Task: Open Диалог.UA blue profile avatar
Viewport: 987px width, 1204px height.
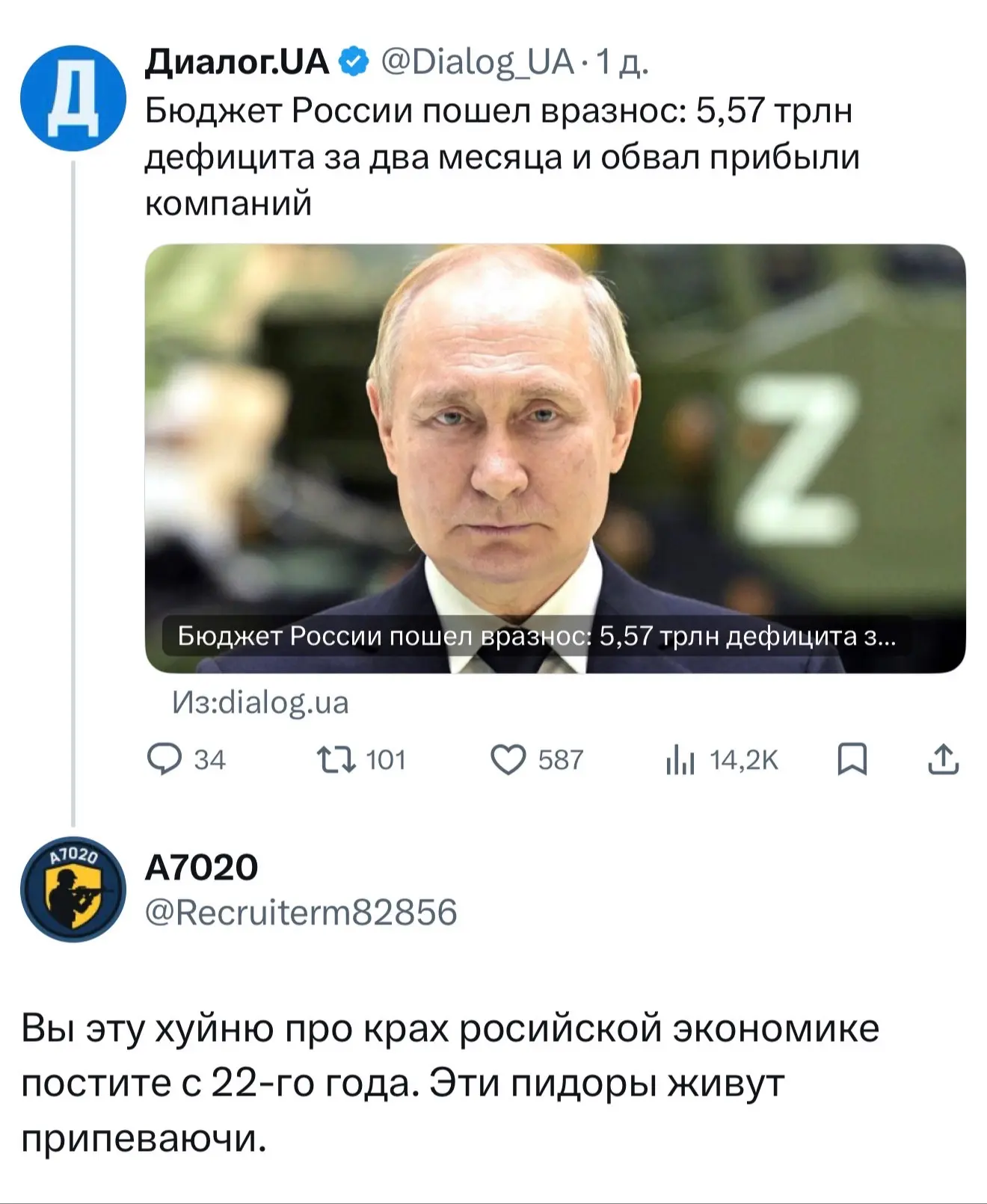Action: coord(73,98)
